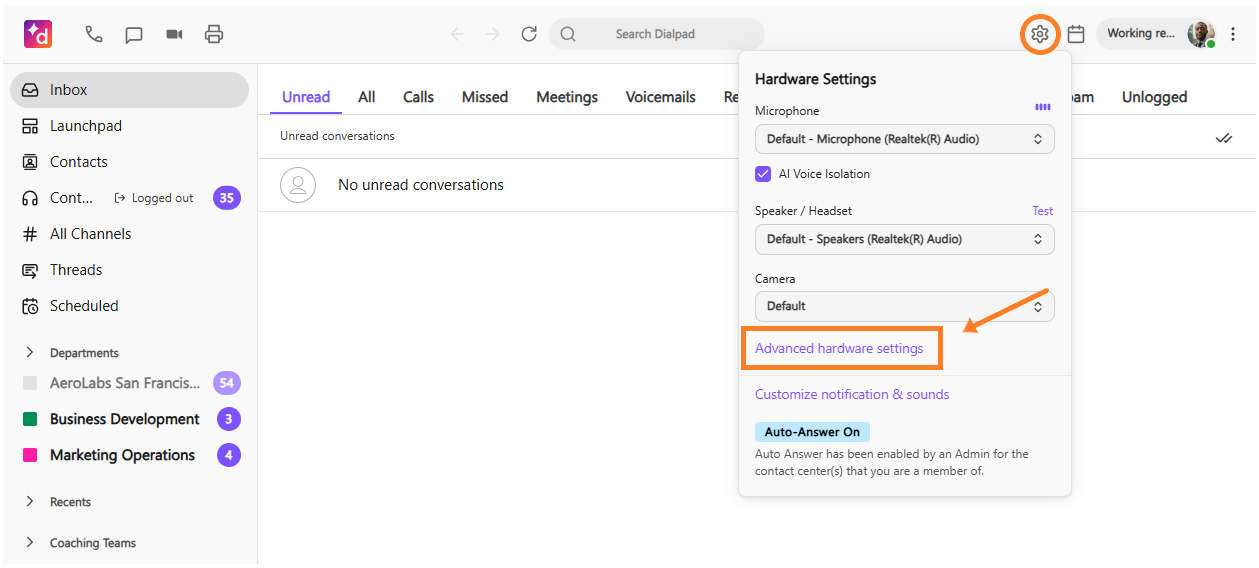
Task: Open Launchpad in the sidebar
Action: click(129, 126)
